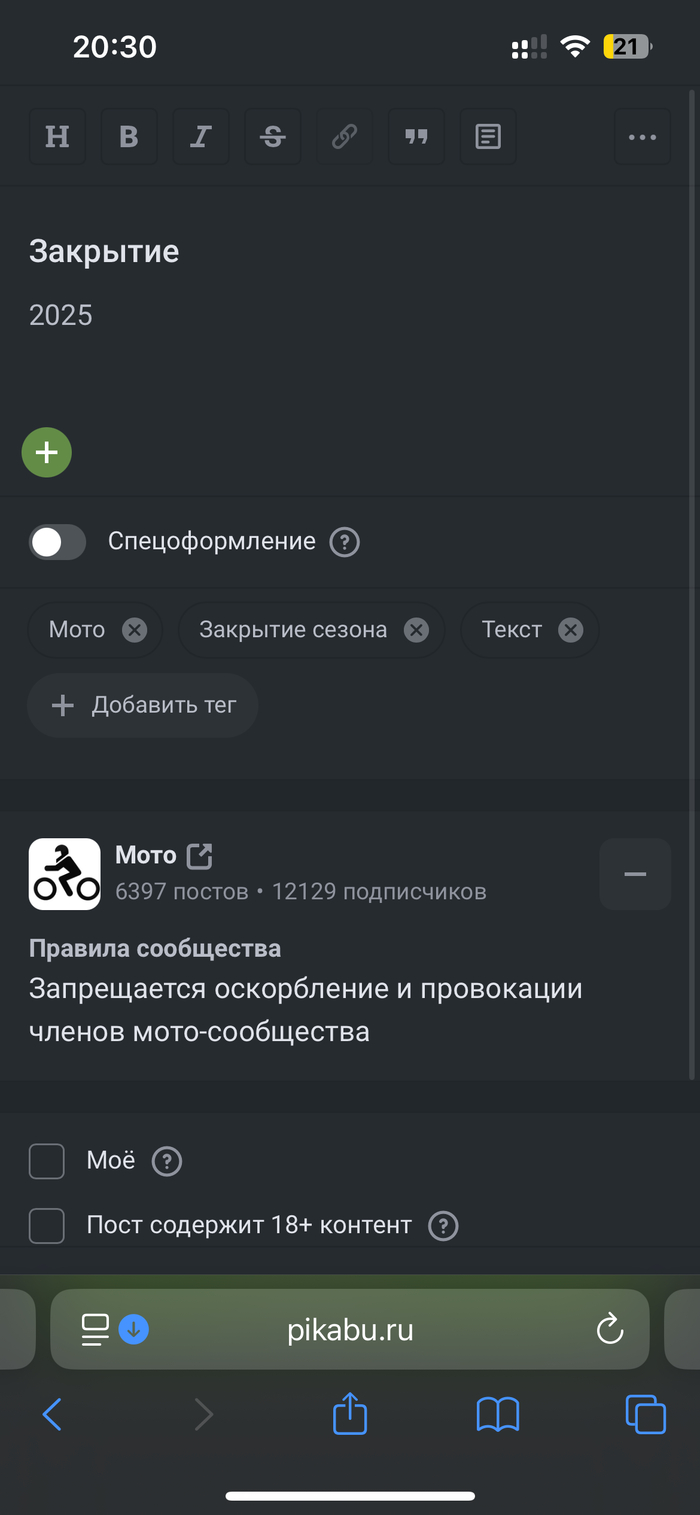
Task: Remove the Закрытие сезона tag
Action: click(x=416, y=630)
